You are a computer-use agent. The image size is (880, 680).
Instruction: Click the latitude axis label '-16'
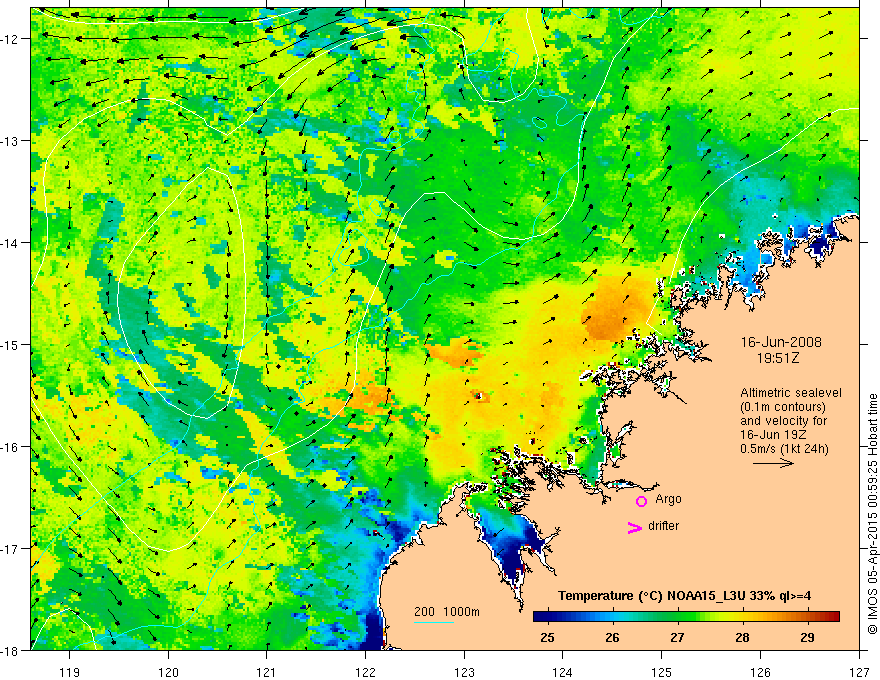point(10,447)
